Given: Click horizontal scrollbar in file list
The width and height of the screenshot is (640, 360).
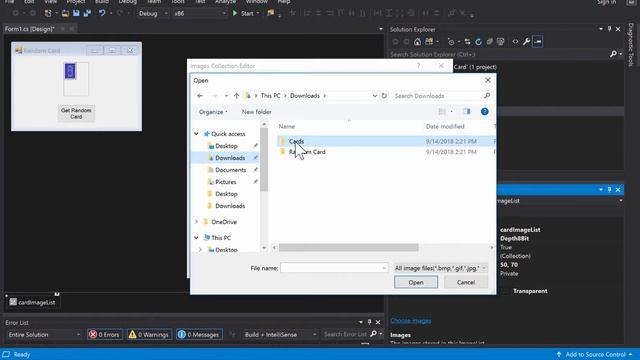Looking at the screenshot, I should (x=349, y=247).
